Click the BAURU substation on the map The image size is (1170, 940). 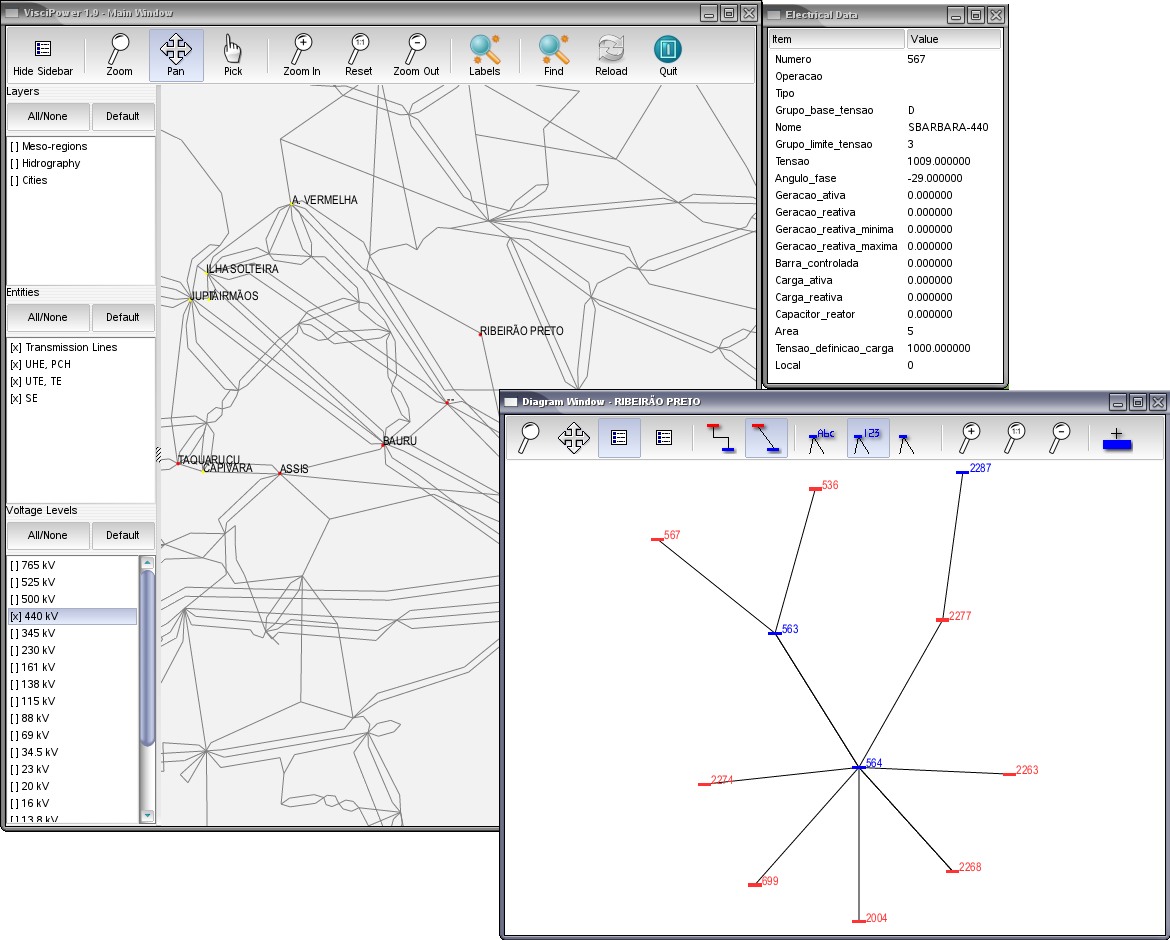[x=384, y=445]
